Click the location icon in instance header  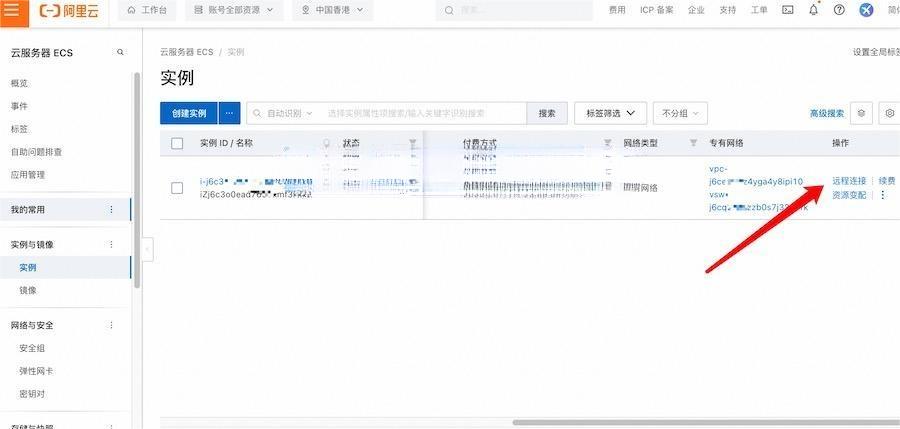(x=327, y=143)
